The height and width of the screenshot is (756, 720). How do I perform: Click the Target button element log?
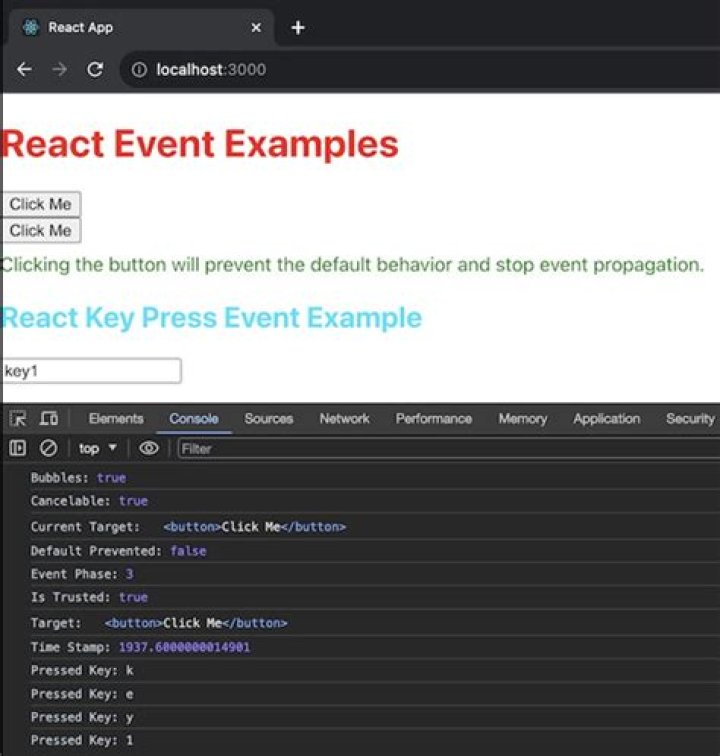click(196, 623)
